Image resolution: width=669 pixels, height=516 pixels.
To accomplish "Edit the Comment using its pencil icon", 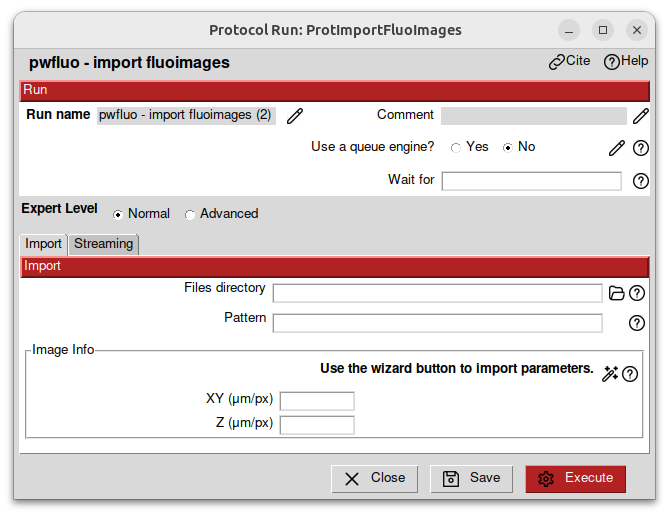I will tap(640, 116).
